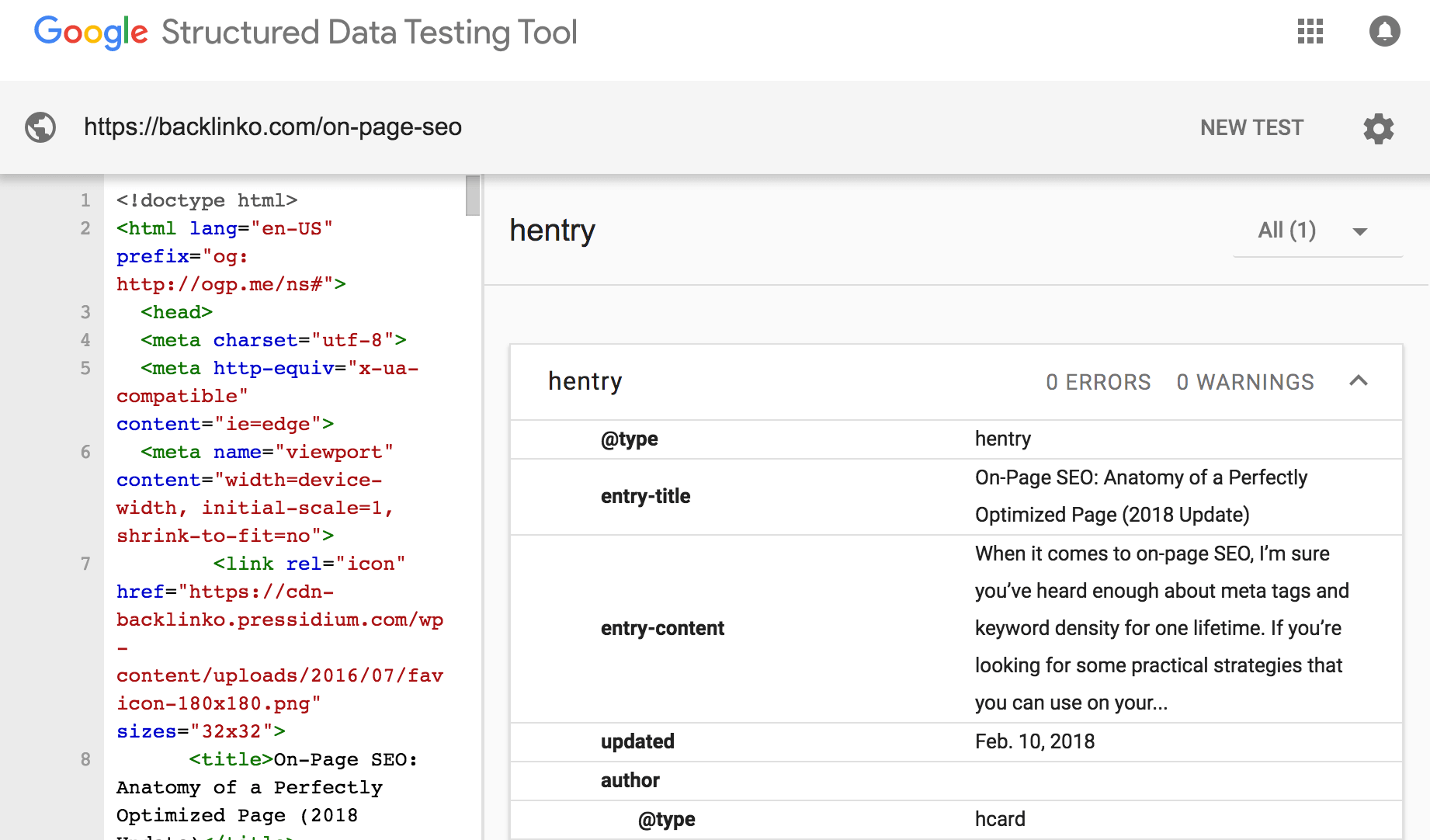Open settings gear icon
Screen dimensions: 1430x840
1379,128
